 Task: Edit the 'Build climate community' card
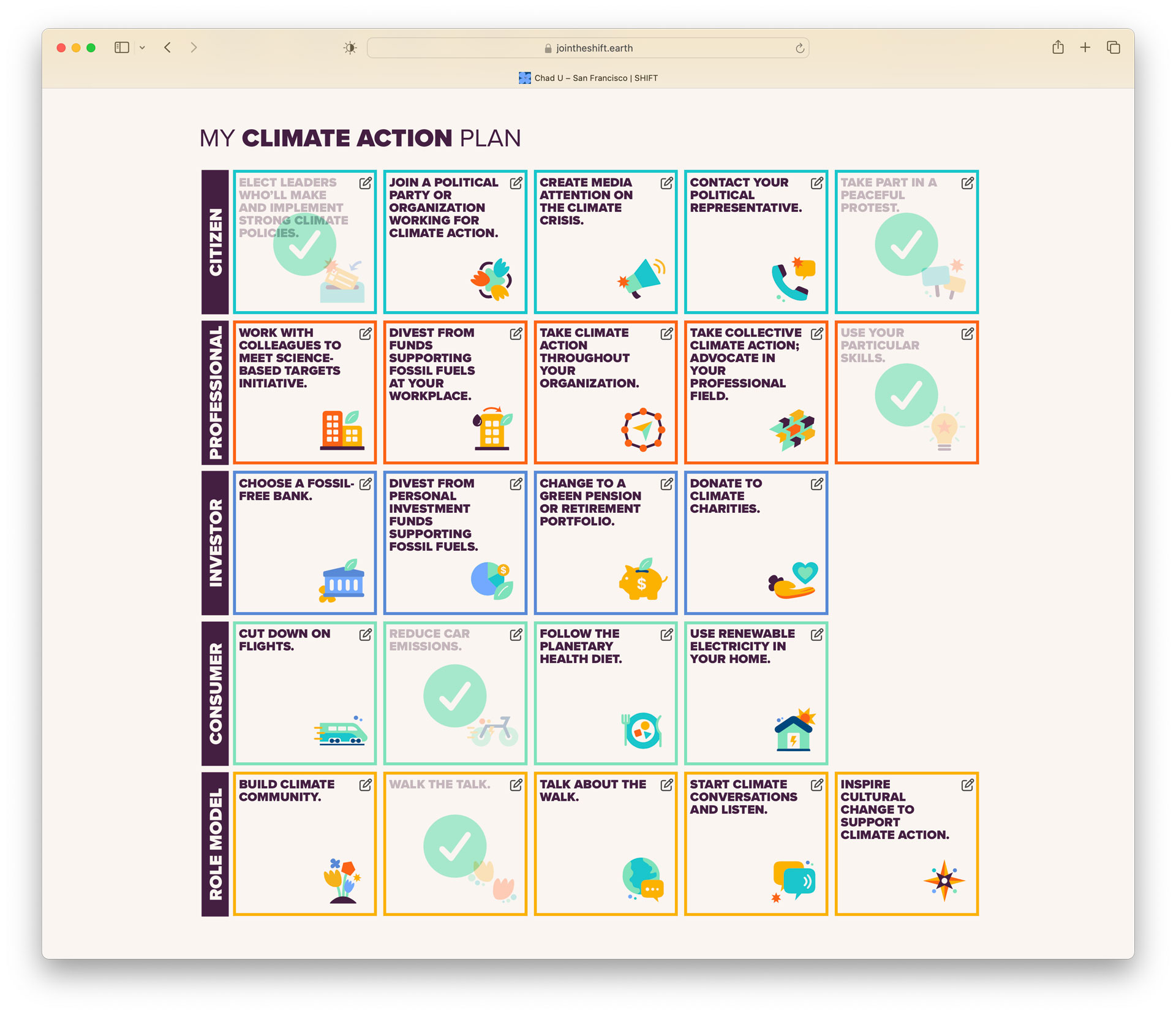pos(366,785)
